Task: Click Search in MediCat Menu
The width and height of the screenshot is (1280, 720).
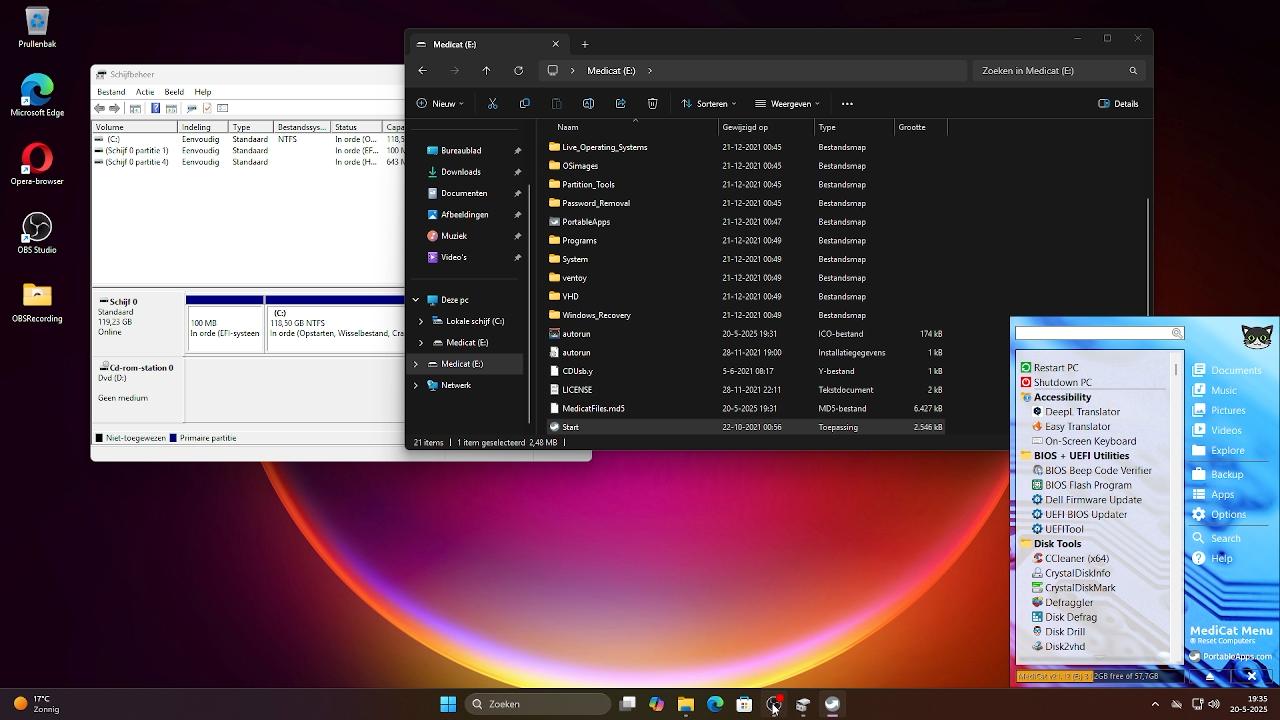Action: (x=1216, y=538)
